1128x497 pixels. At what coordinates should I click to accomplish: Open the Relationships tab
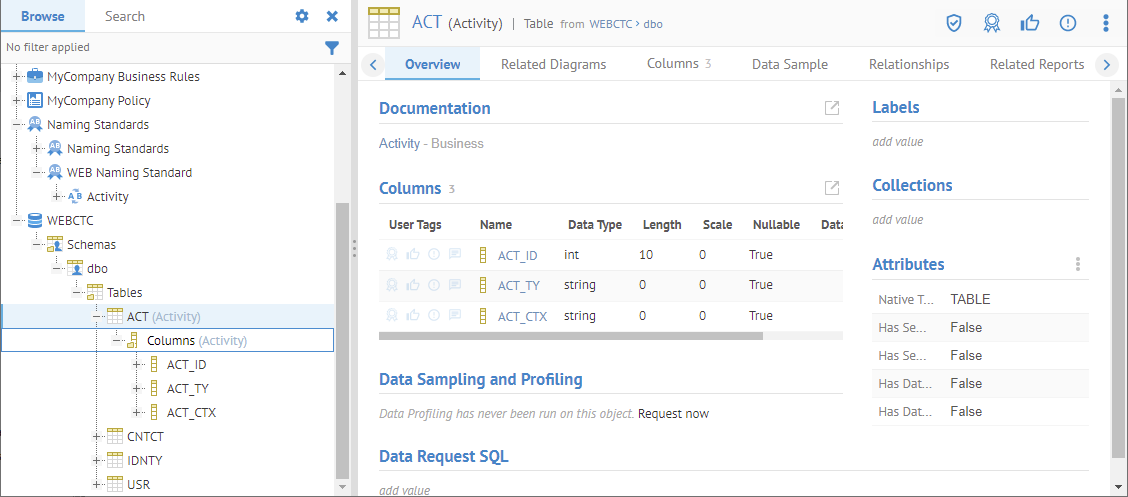point(908,64)
